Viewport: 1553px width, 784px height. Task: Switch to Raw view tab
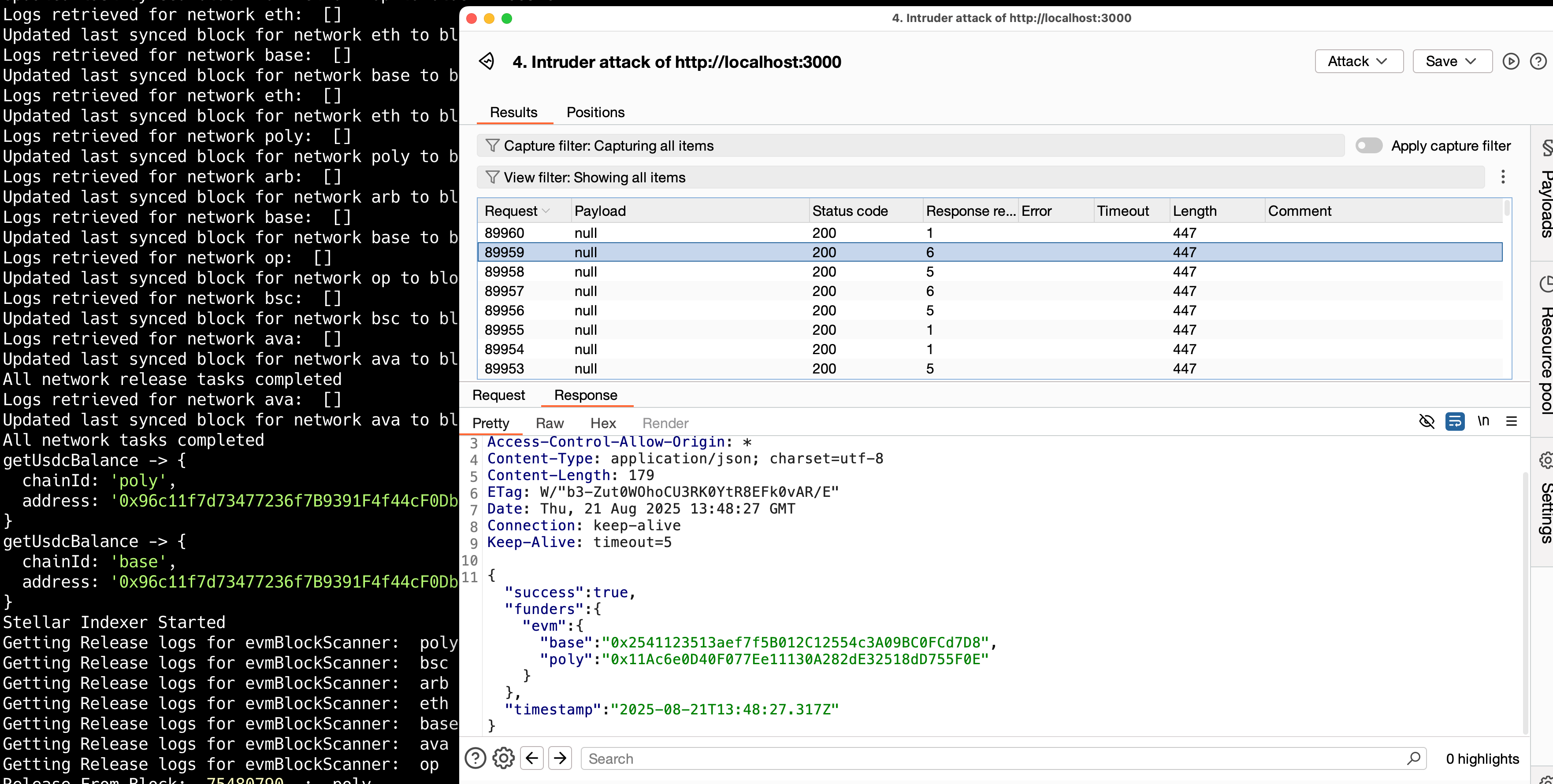(549, 423)
